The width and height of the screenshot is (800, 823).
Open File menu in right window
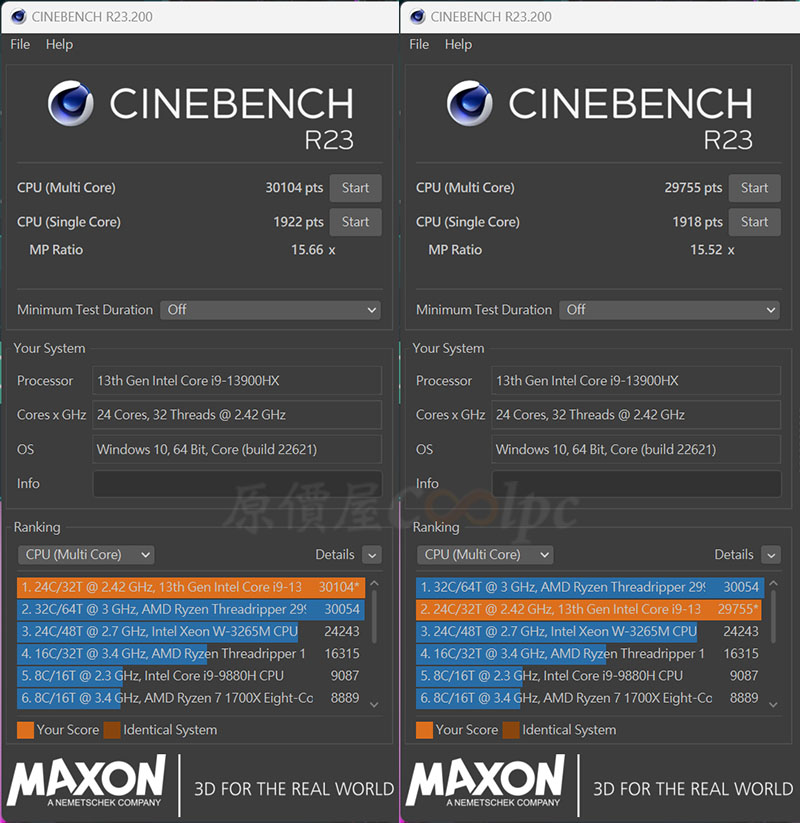coord(419,45)
